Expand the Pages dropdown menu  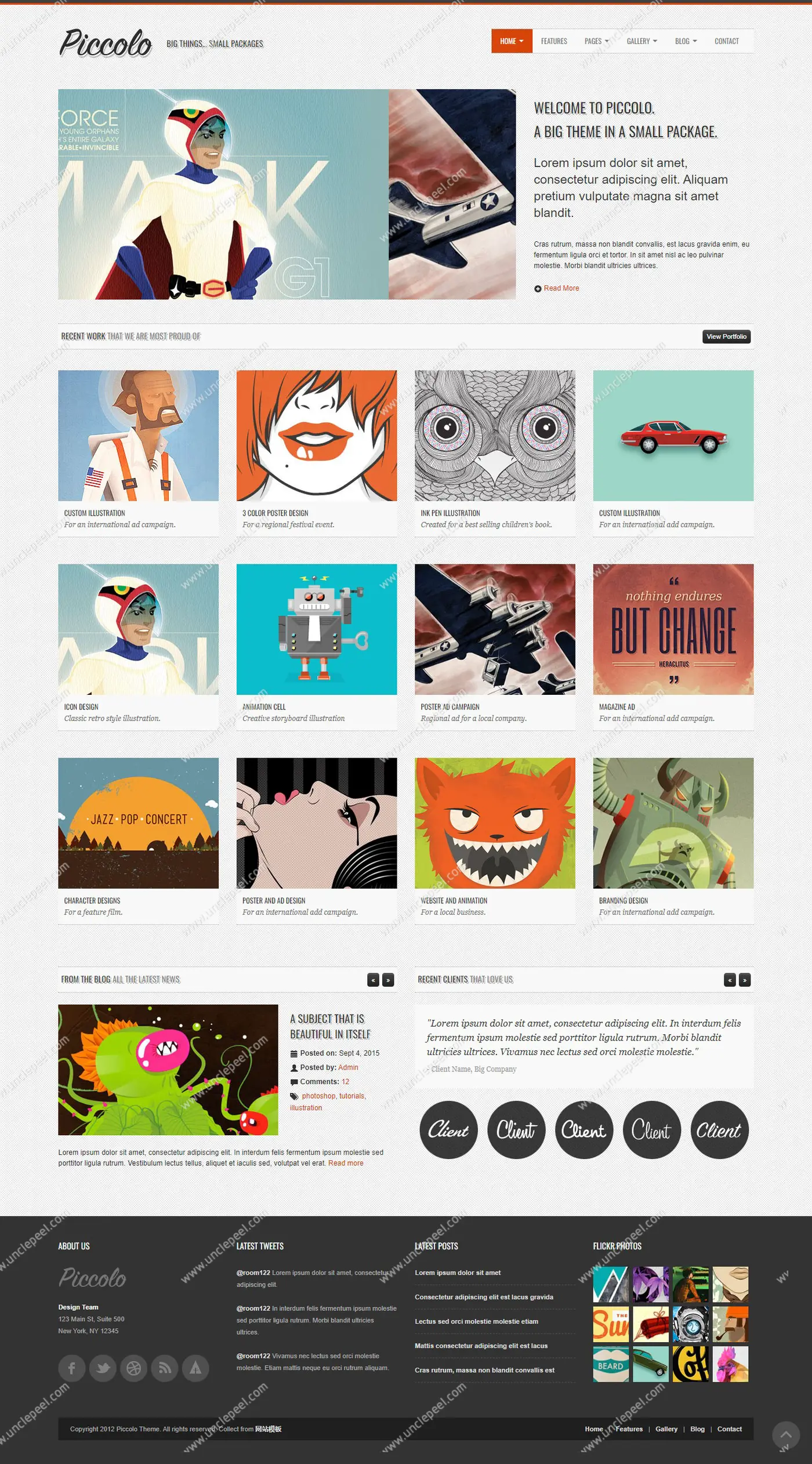point(597,41)
